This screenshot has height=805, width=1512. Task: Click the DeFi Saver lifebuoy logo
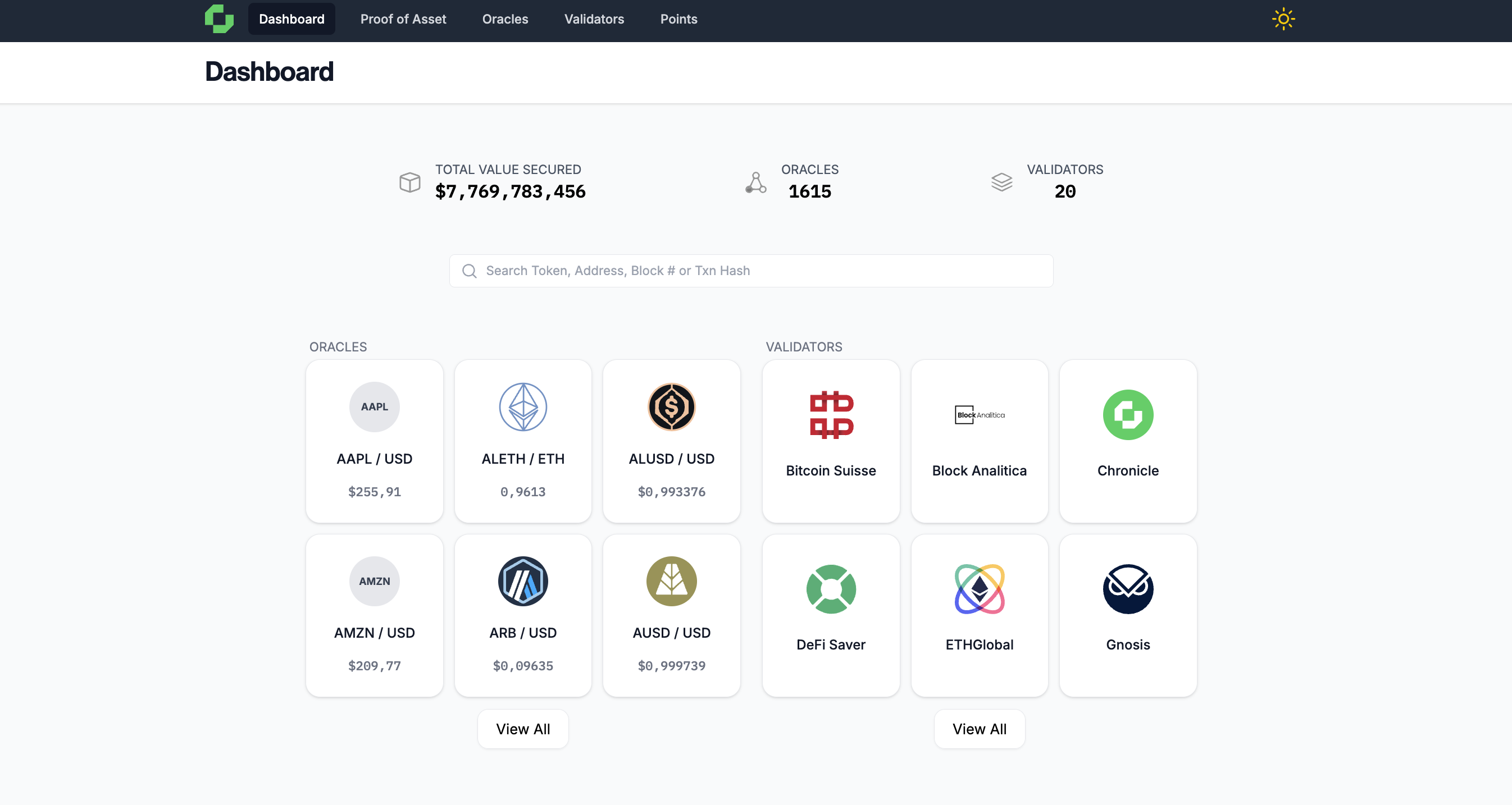click(831, 588)
